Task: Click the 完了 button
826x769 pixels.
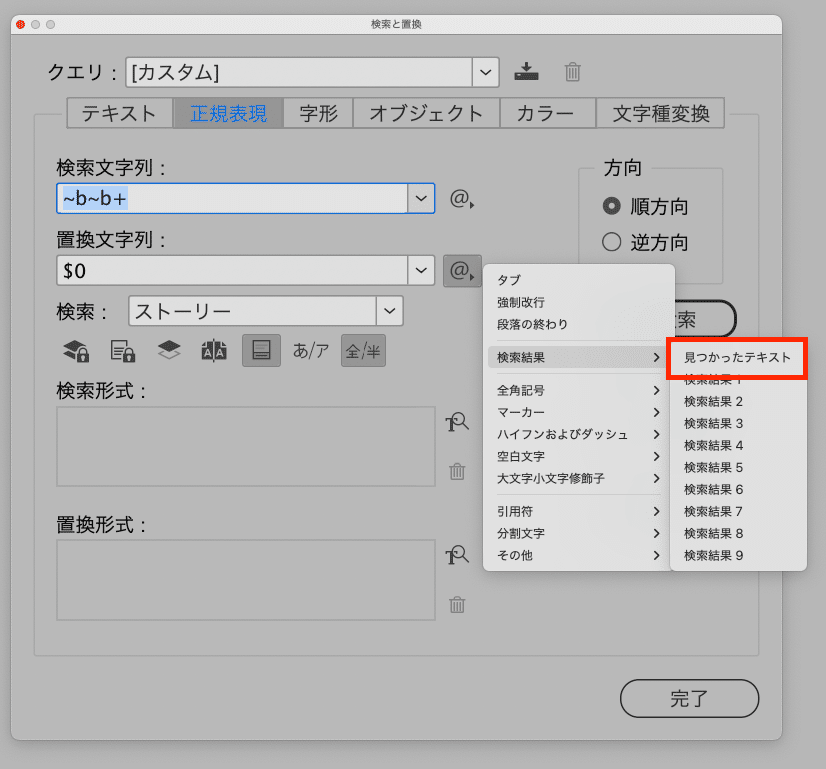Action: click(689, 698)
